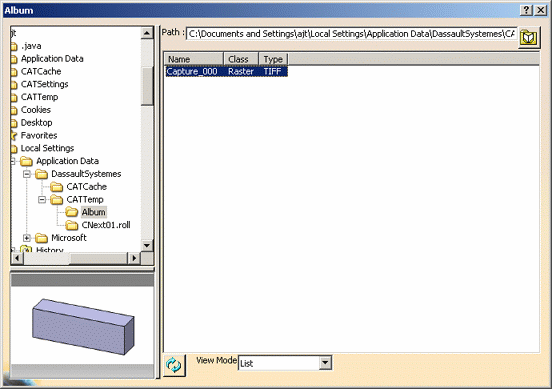Select the Album folder icon in tree
Viewport: 552px width, 389px height.
[x=72, y=212]
